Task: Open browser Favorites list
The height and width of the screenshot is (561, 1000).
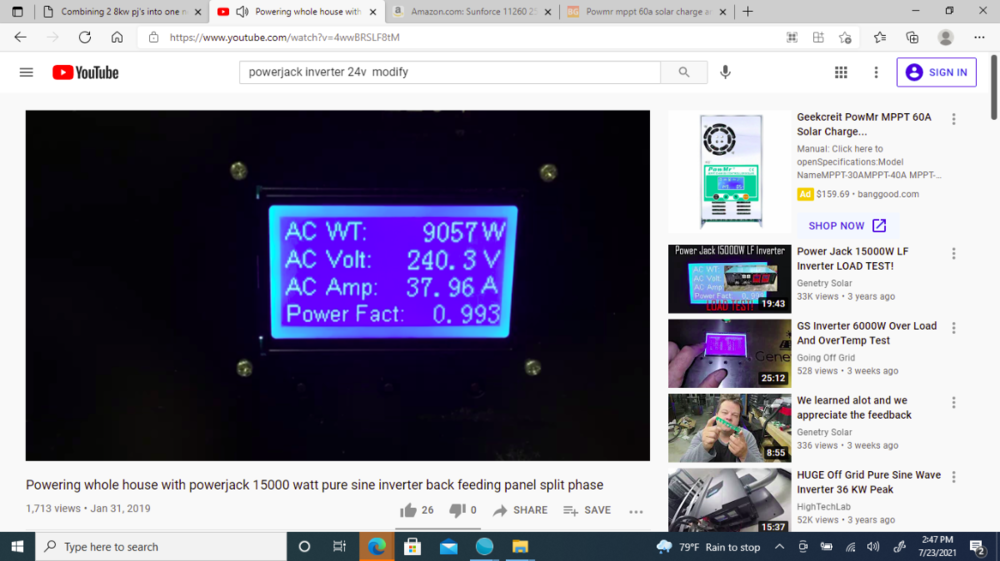Action: click(880, 38)
